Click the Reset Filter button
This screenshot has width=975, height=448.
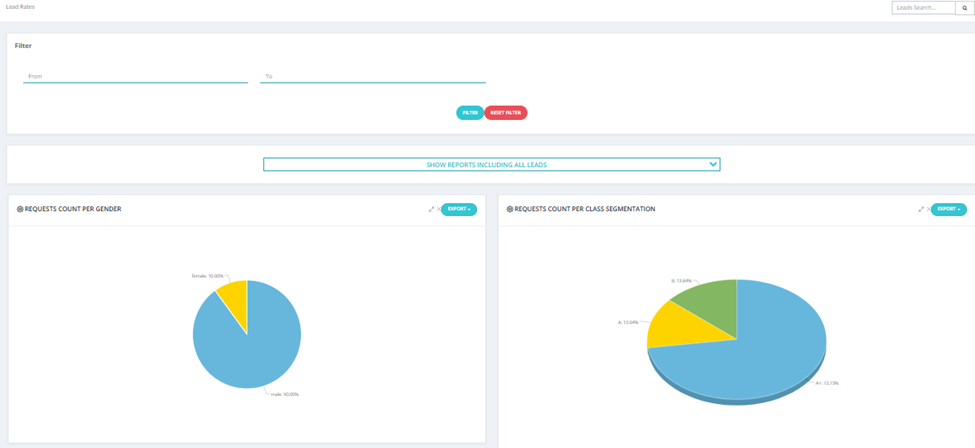pos(506,113)
